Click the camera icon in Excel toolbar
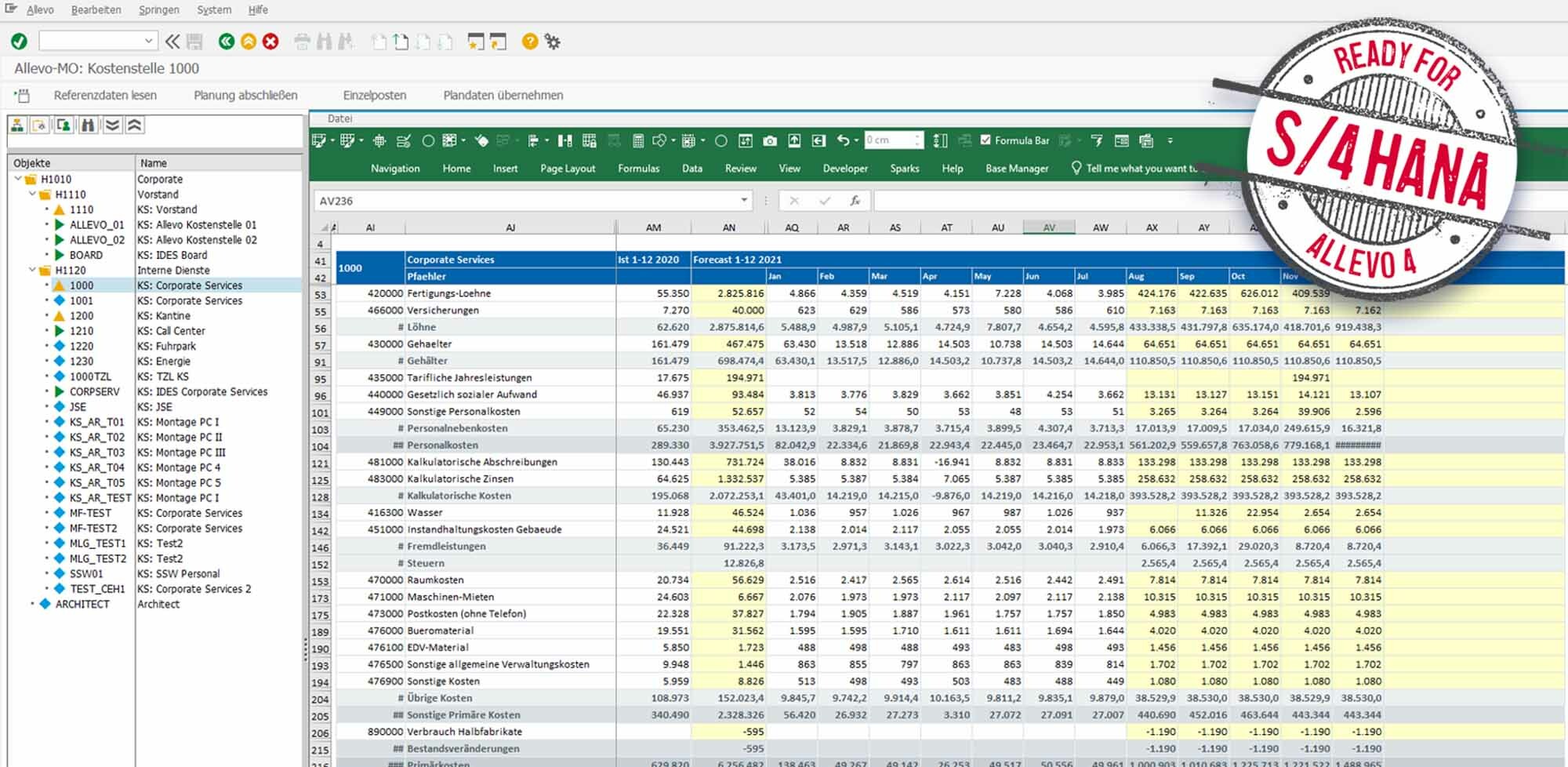This screenshot has width=1568, height=767. 770,141
